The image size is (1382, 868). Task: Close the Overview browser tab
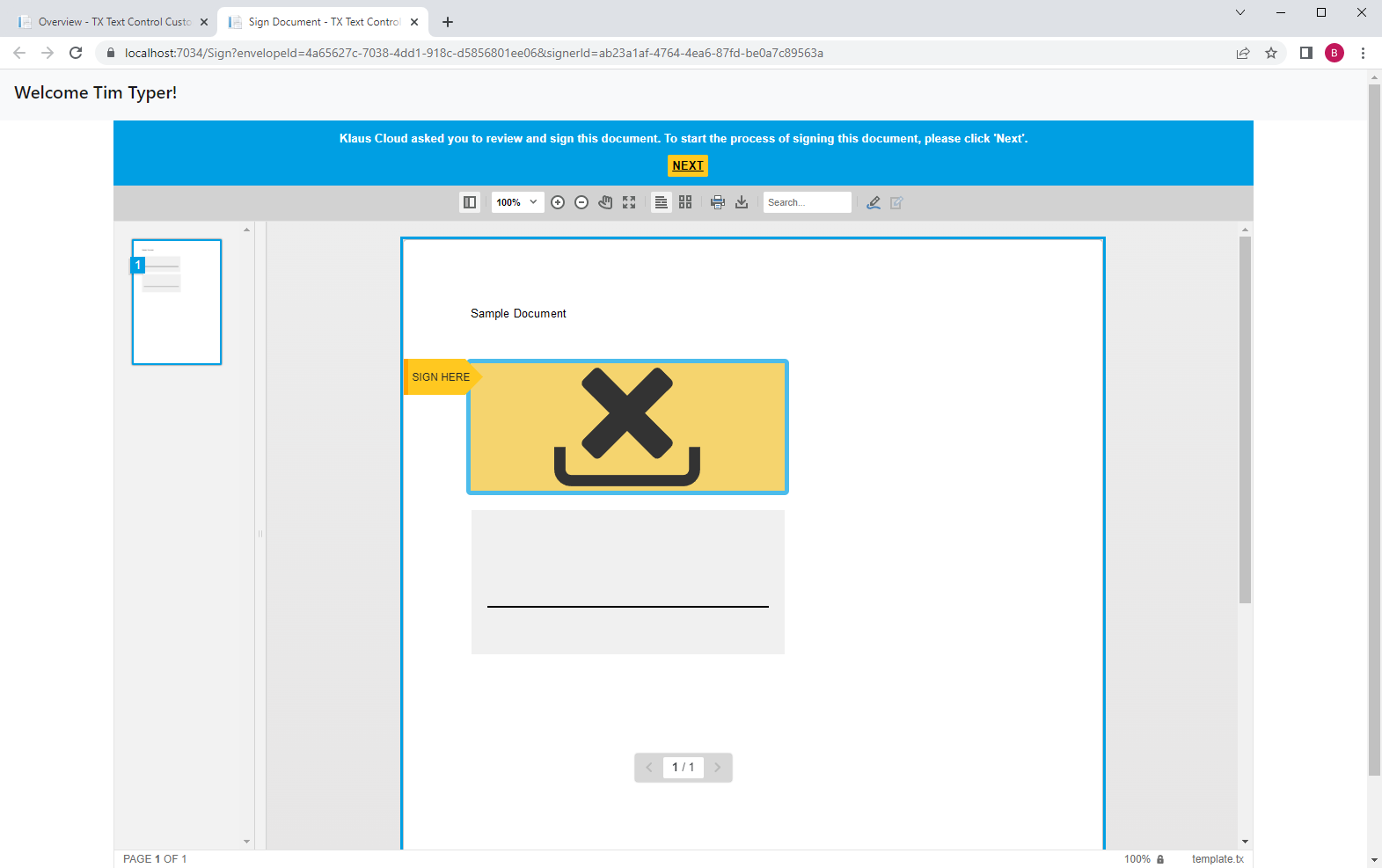pyautogui.click(x=204, y=22)
